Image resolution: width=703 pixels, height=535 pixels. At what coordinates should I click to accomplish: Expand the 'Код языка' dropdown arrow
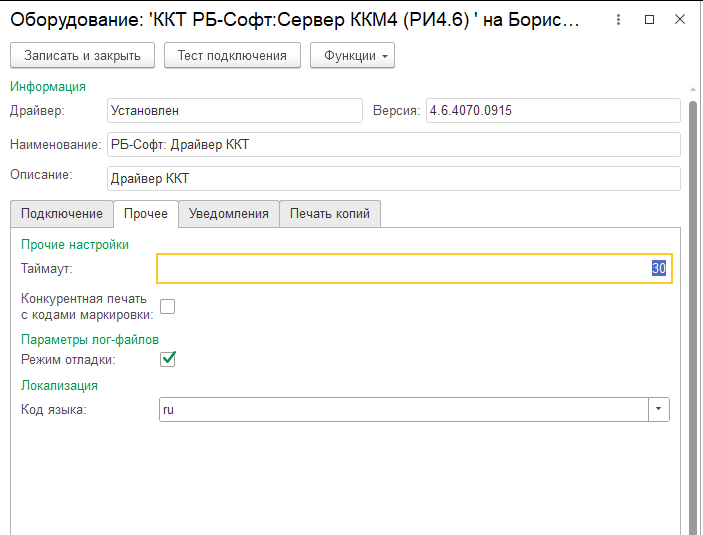coord(659,409)
